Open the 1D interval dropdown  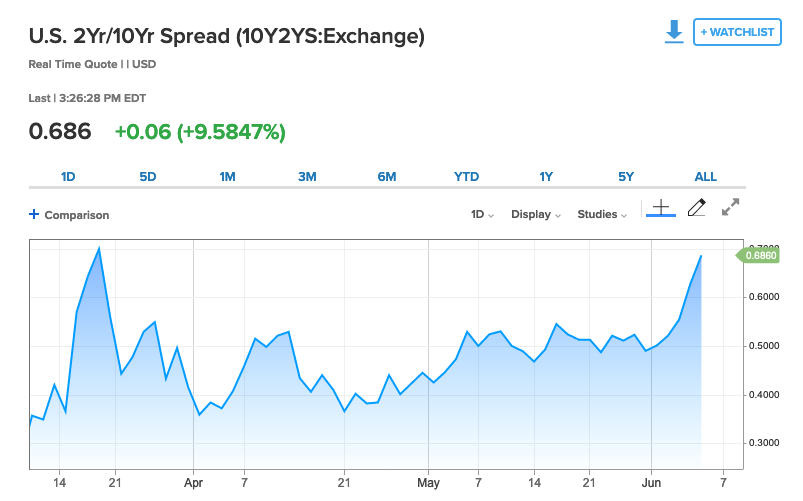[482, 215]
